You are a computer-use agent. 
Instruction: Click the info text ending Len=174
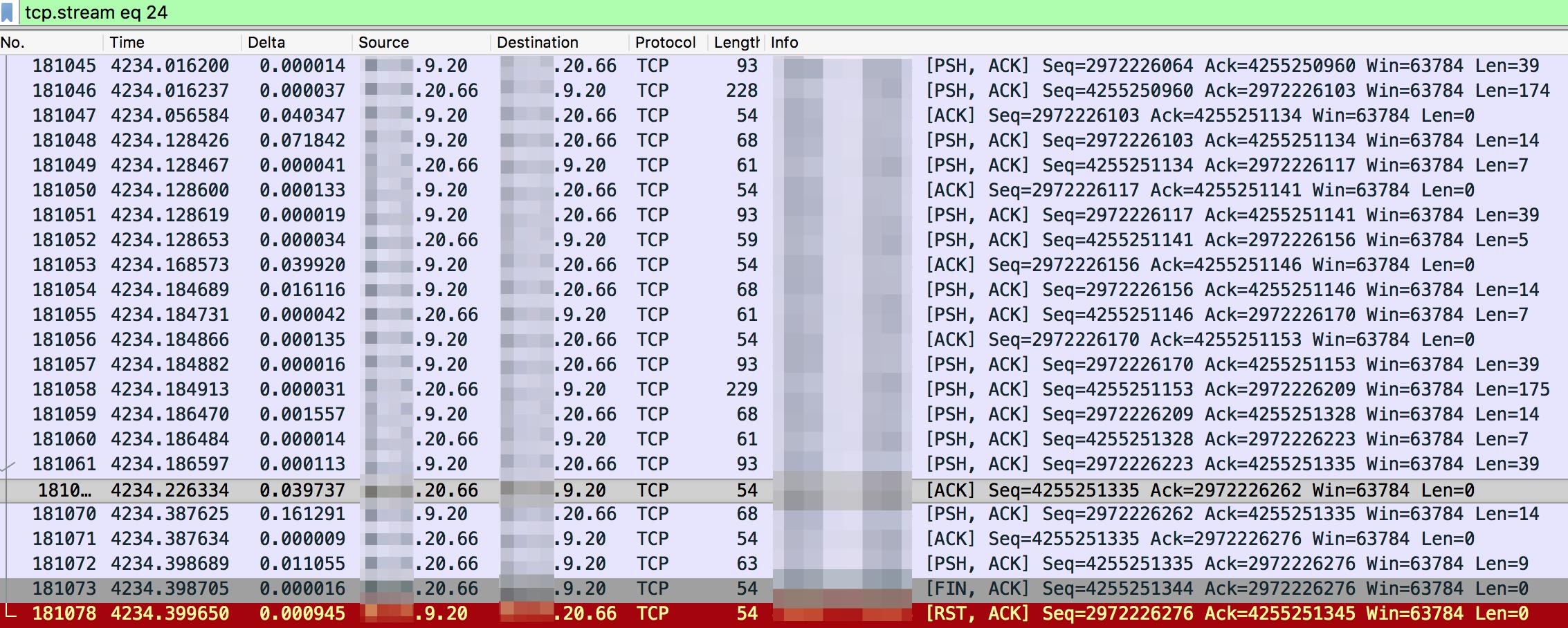tap(1238, 91)
